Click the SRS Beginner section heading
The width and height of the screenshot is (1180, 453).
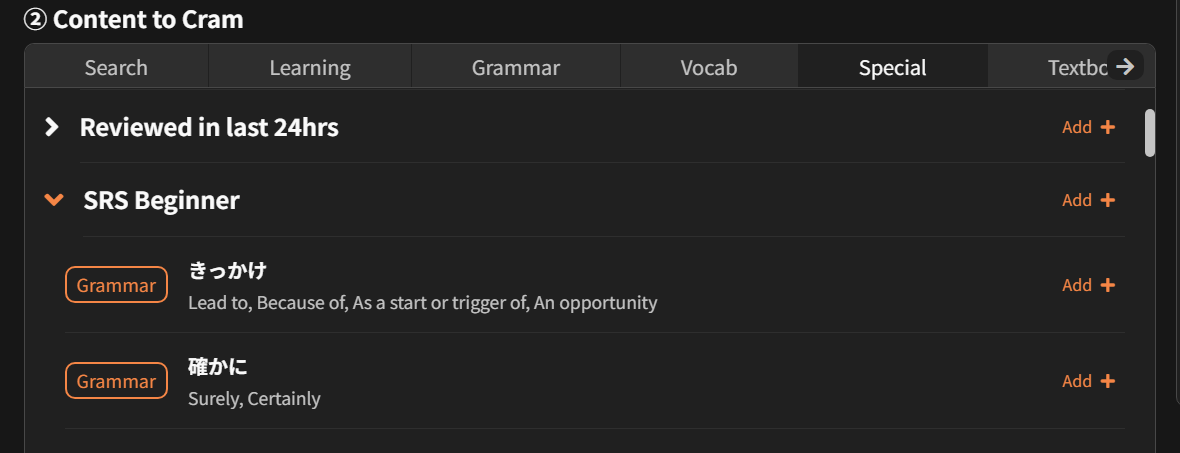click(x=161, y=200)
